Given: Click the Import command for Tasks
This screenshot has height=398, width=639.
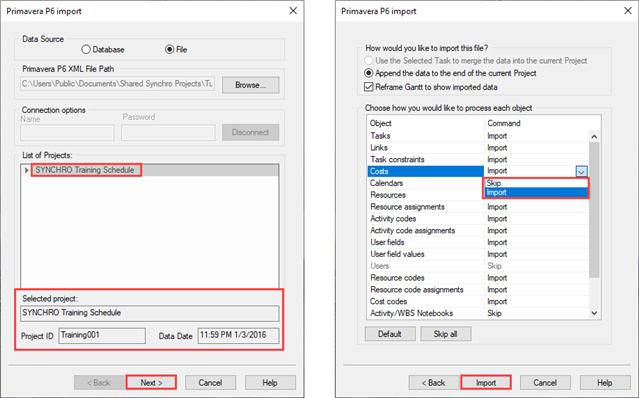Looking at the screenshot, I should tap(497, 136).
